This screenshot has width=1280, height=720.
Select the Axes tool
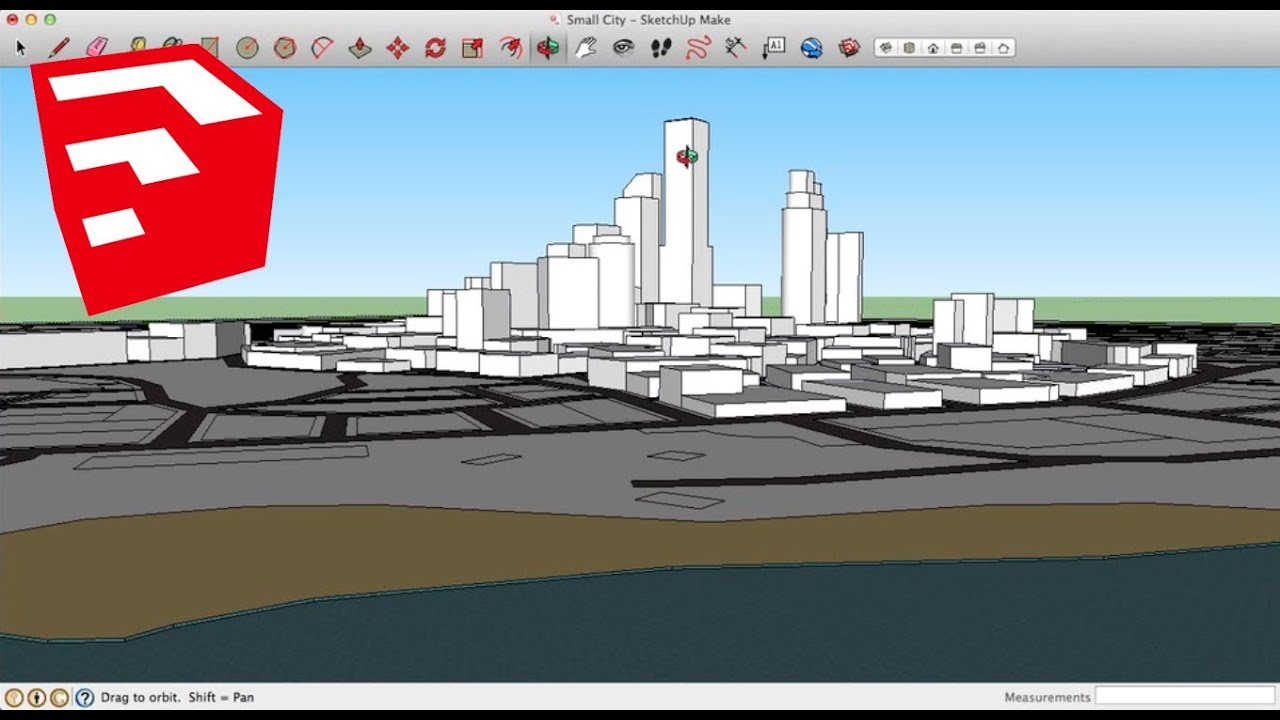tap(736, 47)
